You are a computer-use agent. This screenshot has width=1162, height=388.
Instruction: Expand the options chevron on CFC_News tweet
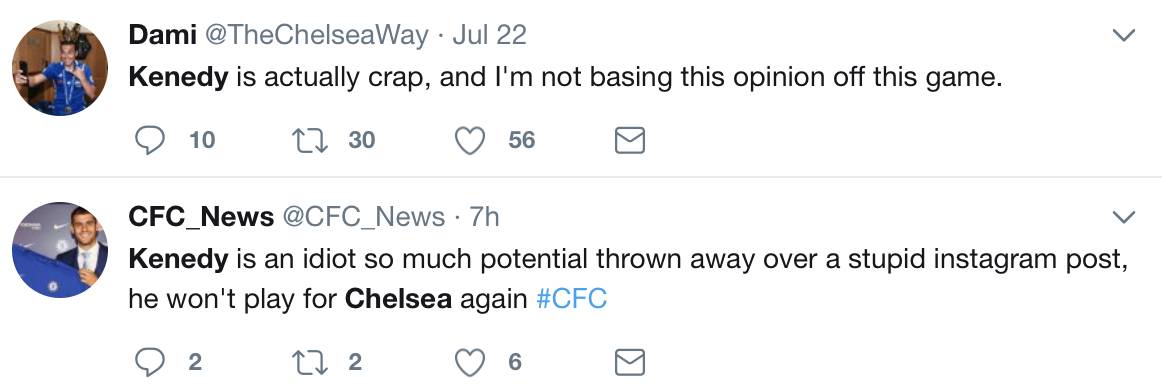click(x=1124, y=216)
